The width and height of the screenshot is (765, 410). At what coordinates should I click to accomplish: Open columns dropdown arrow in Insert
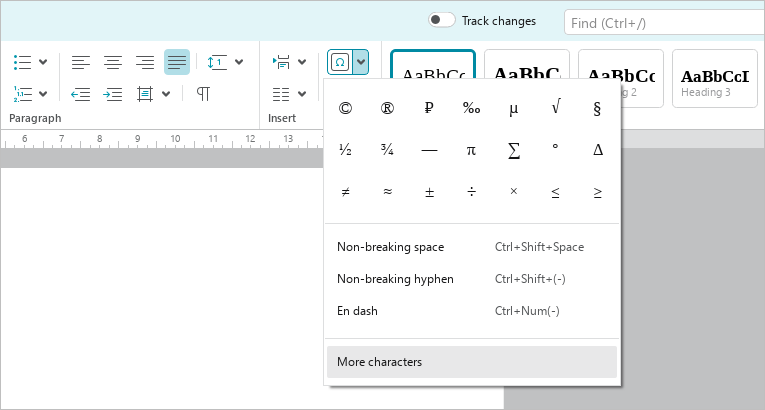click(302, 94)
